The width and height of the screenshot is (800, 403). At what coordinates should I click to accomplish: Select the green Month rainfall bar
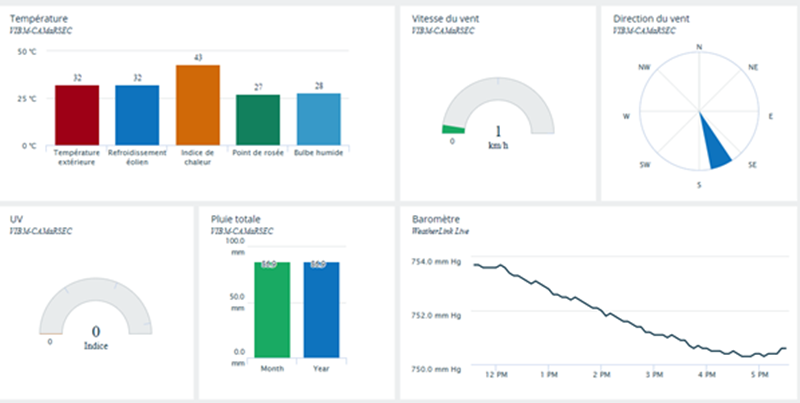pyautogui.click(x=272, y=310)
